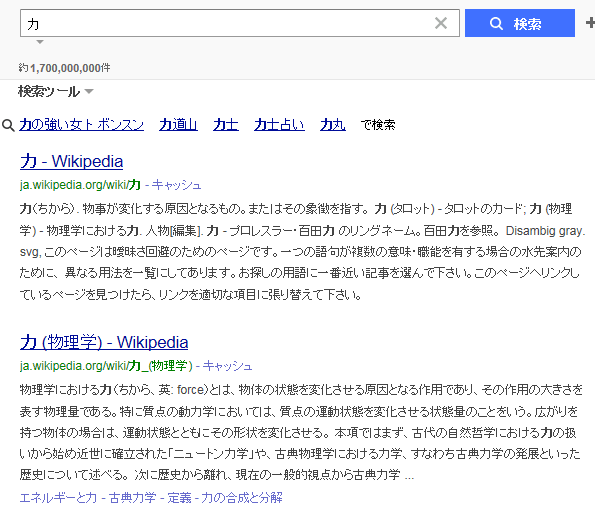Open the 定義 sublink
Image resolution: width=595 pixels, height=522 pixels.
click(179, 497)
